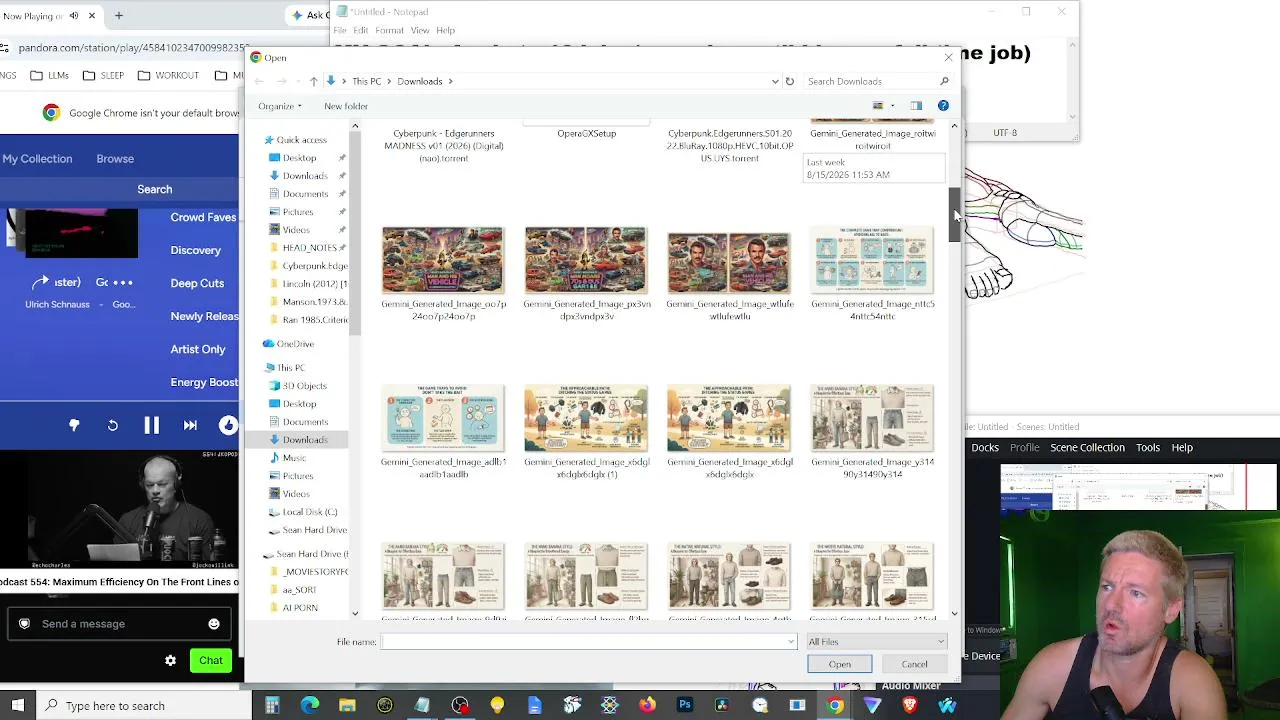Expand the address bar history dropdown
1280x720 pixels.
tap(775, 81)
